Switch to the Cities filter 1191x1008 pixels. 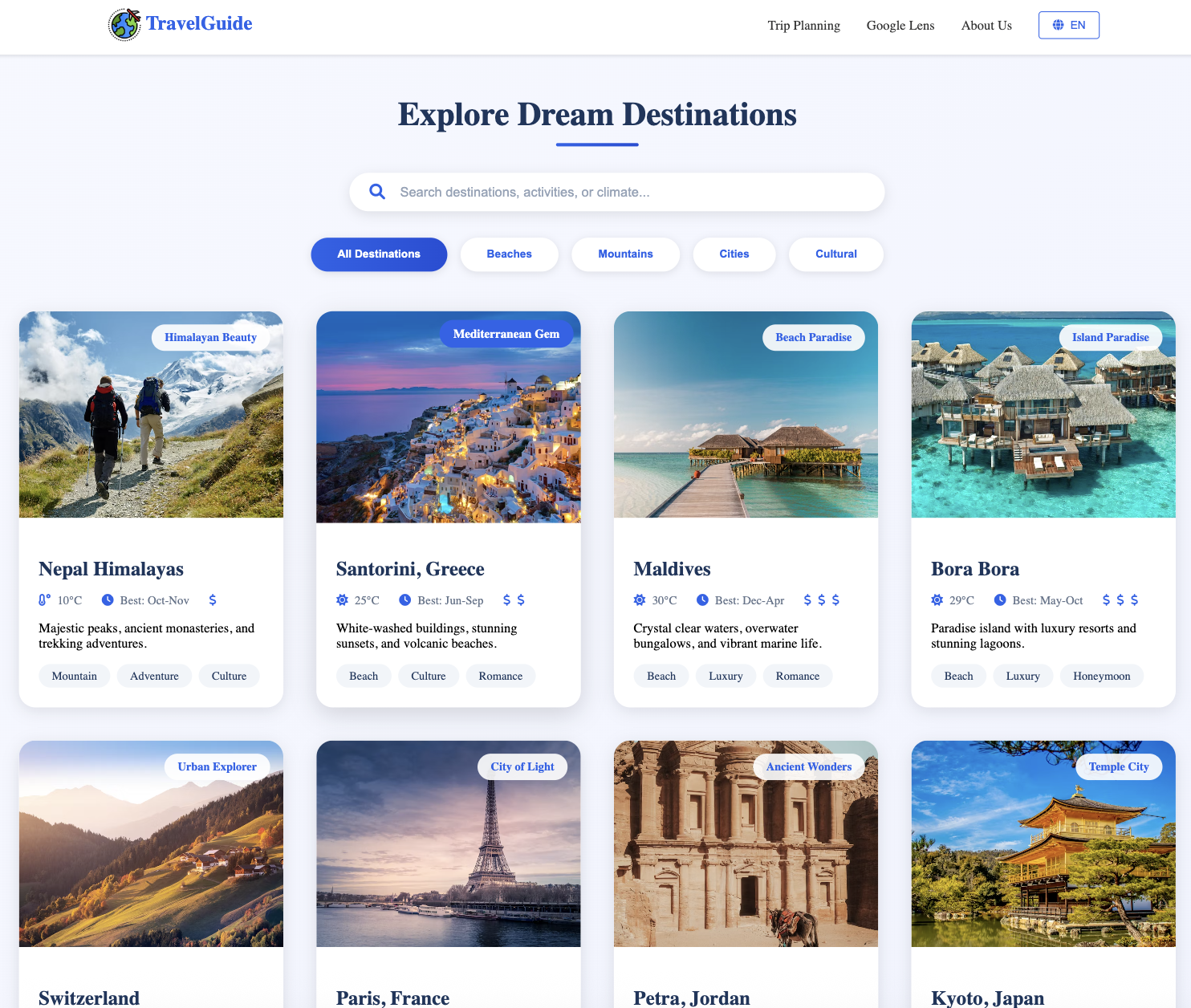click(734, 254)
